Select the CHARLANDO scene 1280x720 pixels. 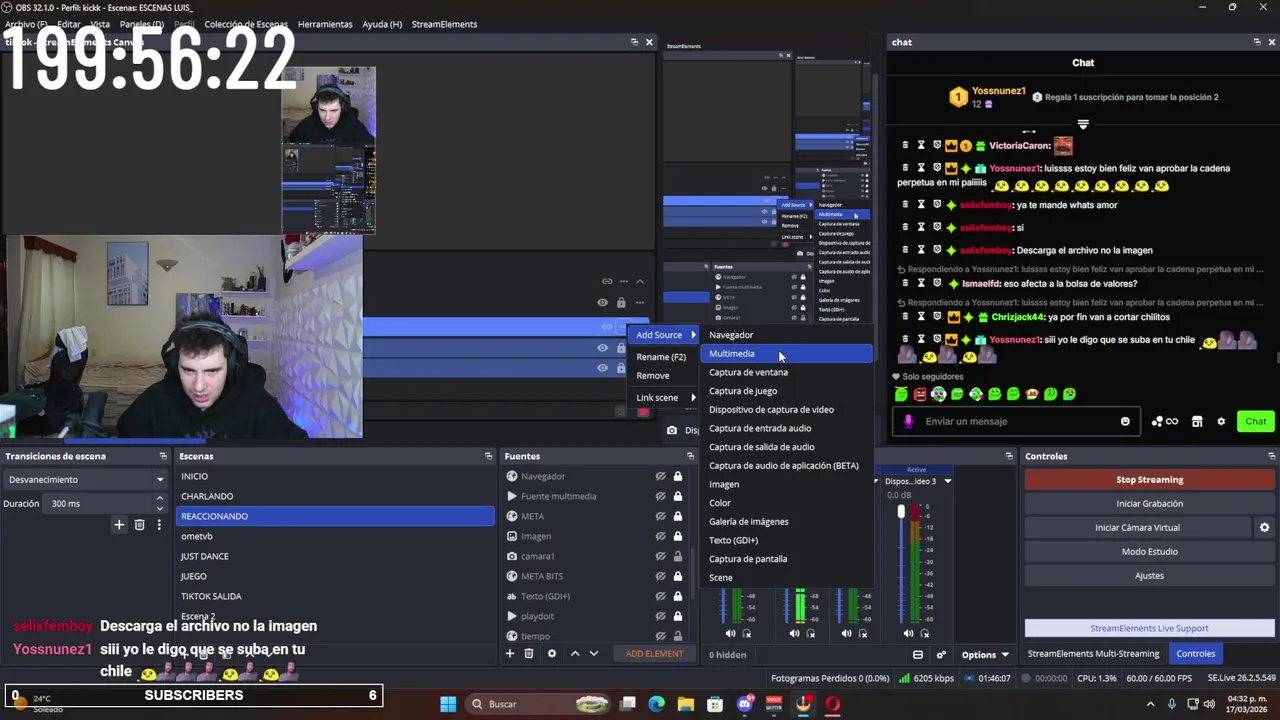[335, 496]
